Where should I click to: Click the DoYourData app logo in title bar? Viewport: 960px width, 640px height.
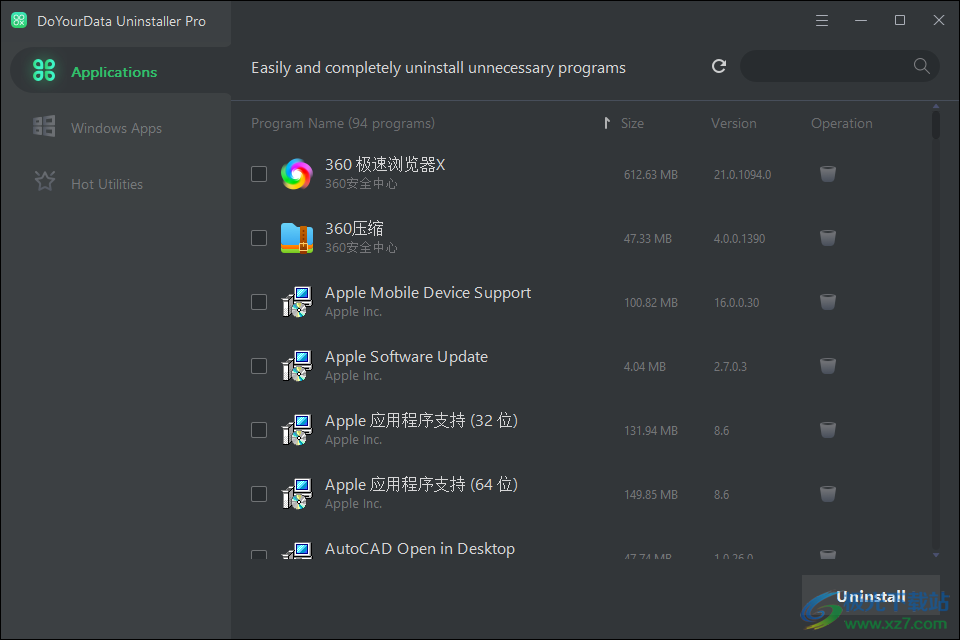click(x=19, y=20)
